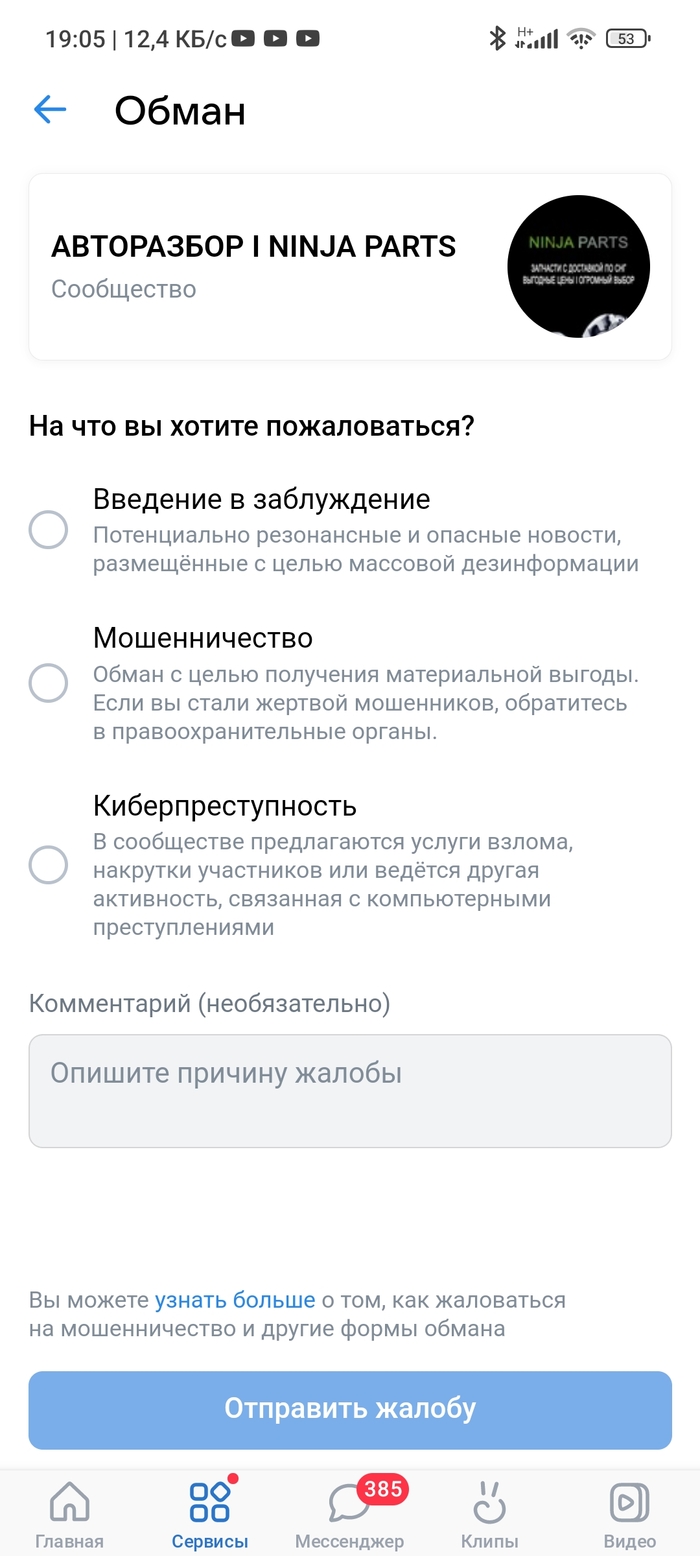This screenshot has width=700, height=1556.
Task: Tap the NINJA PARTS community avatar
Action: tap(578, 267)
